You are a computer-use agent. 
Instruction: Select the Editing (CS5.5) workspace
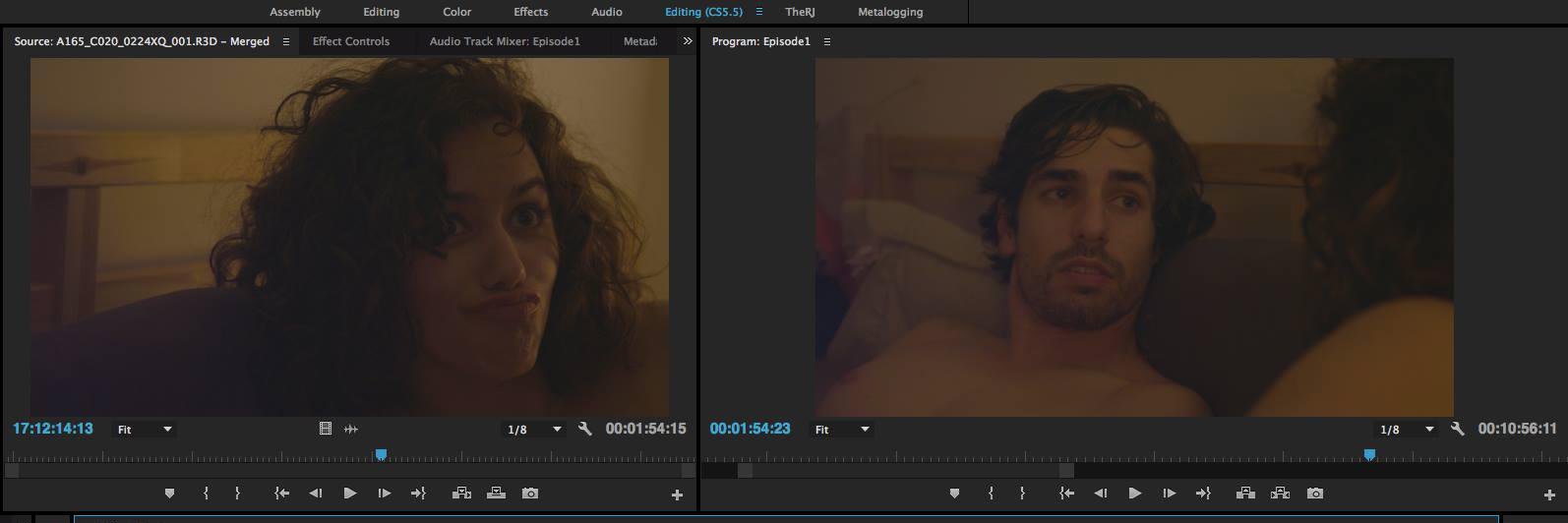[703, 13]
